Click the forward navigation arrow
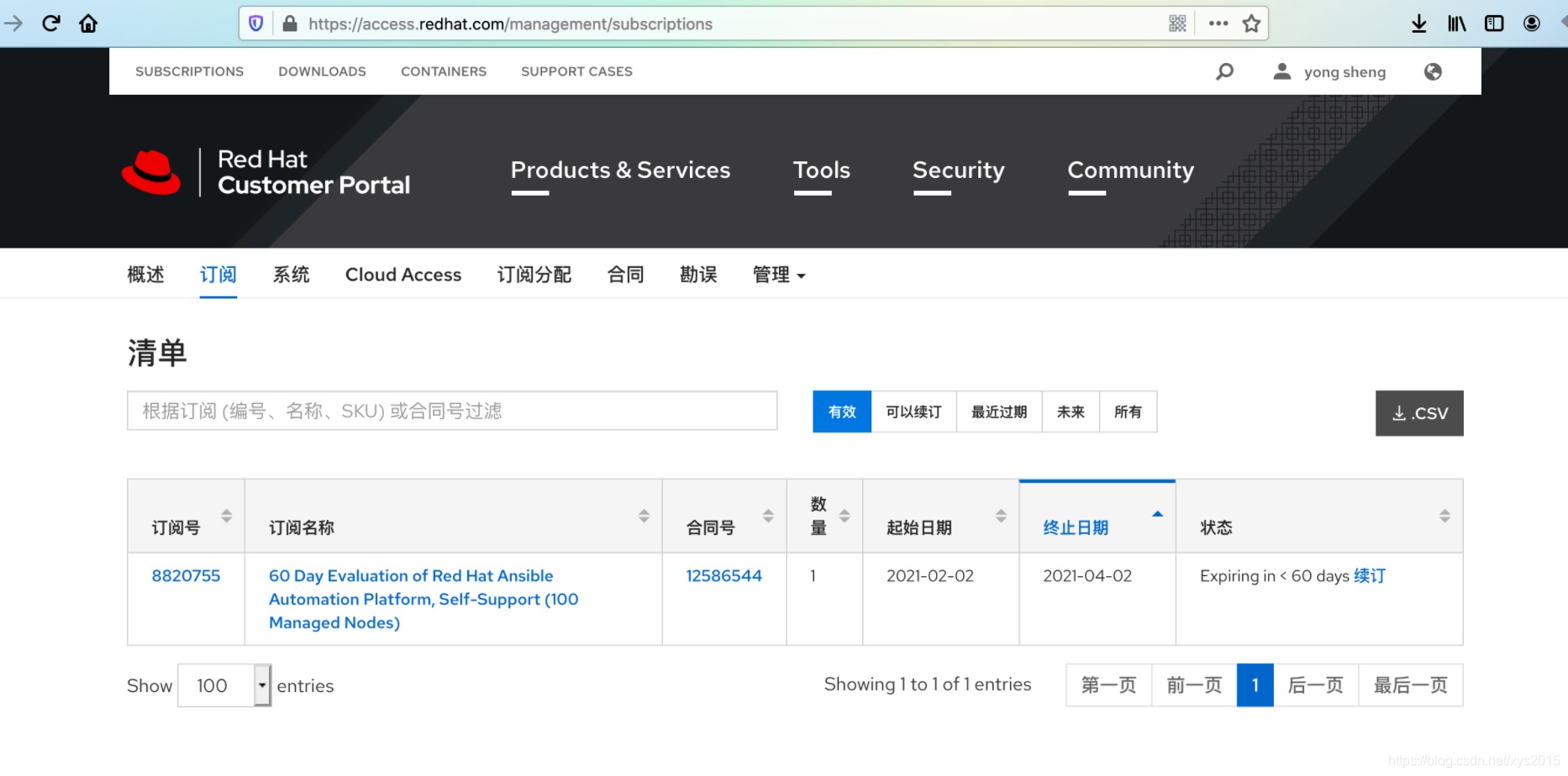The height and width of the screenshot is (776, 1568). click(13, 24)
